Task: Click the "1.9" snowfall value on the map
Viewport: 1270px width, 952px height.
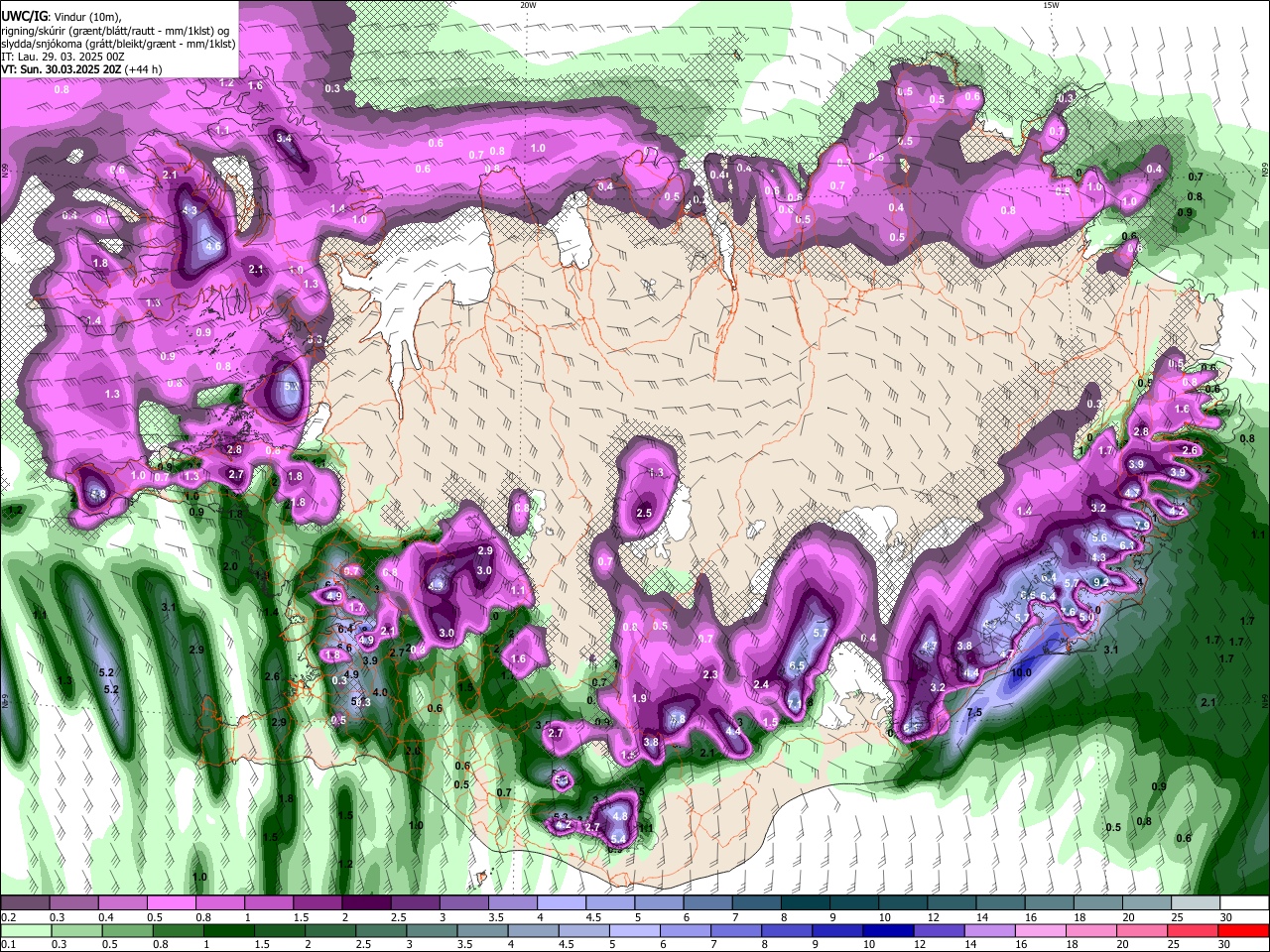Action: click(640, 699)
